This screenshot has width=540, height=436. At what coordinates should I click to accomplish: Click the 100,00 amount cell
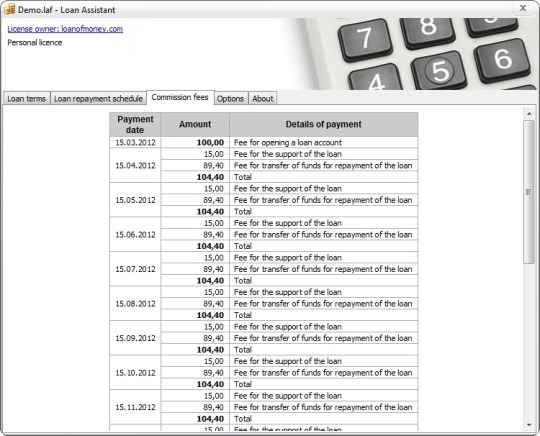195,143
